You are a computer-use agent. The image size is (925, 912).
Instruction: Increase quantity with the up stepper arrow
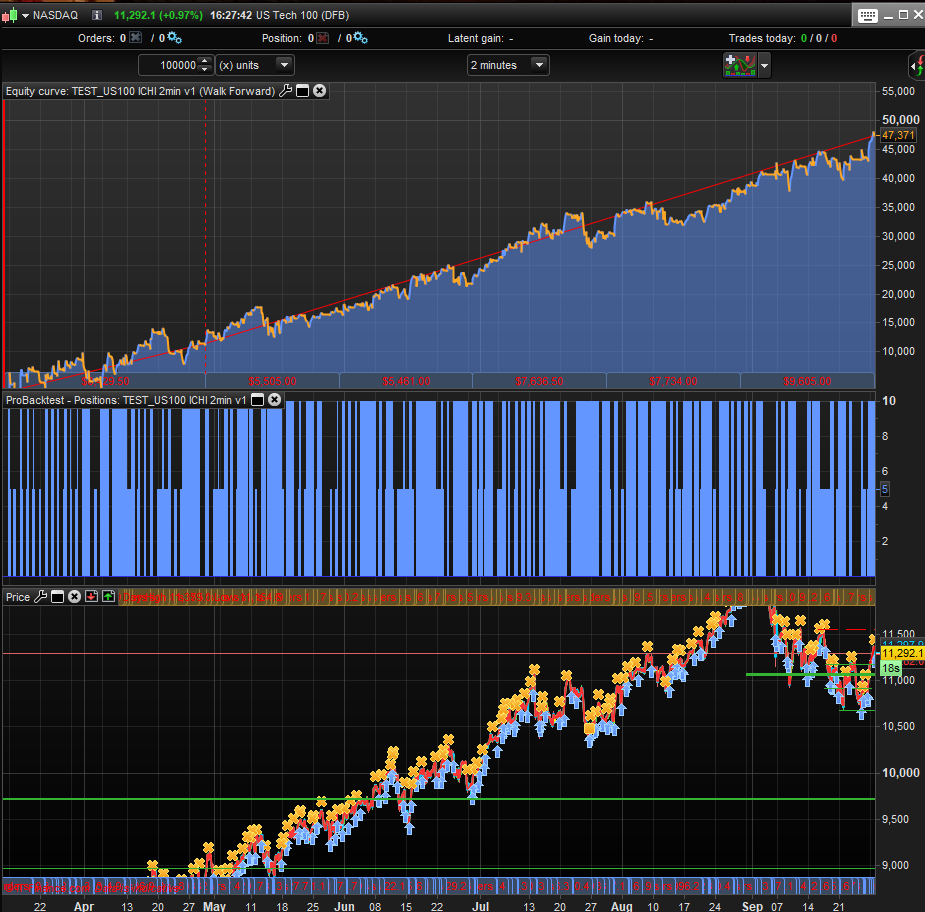[205, 61]
